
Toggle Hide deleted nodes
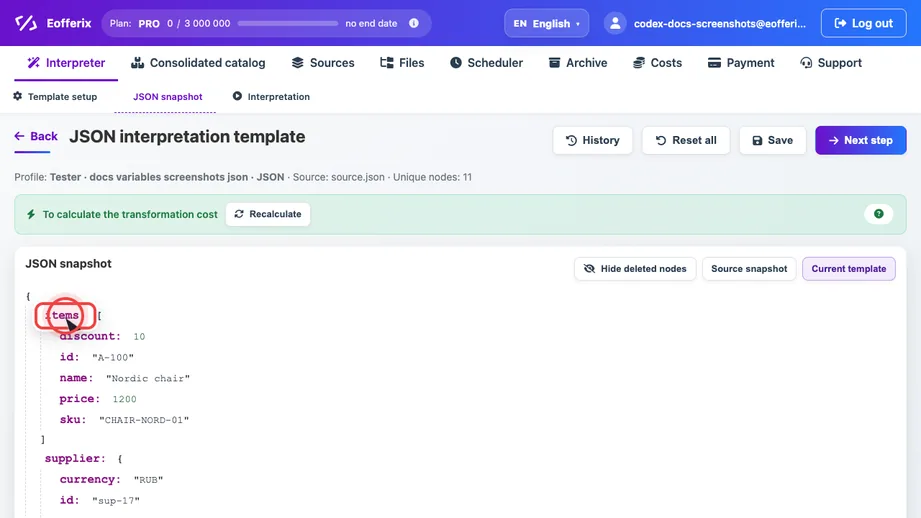coord(635,268)
